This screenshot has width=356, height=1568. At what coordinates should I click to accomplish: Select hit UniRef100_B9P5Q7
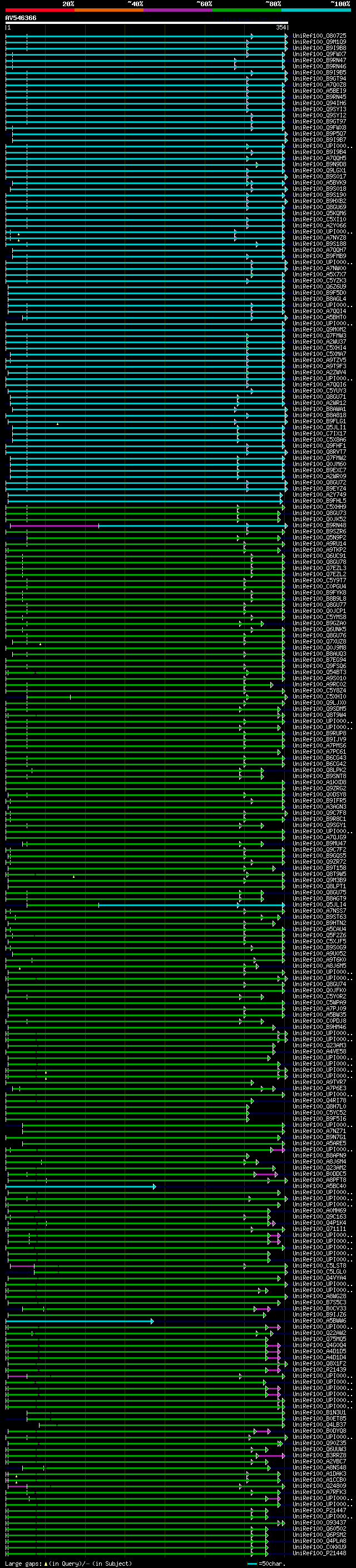tap(319, 134)
